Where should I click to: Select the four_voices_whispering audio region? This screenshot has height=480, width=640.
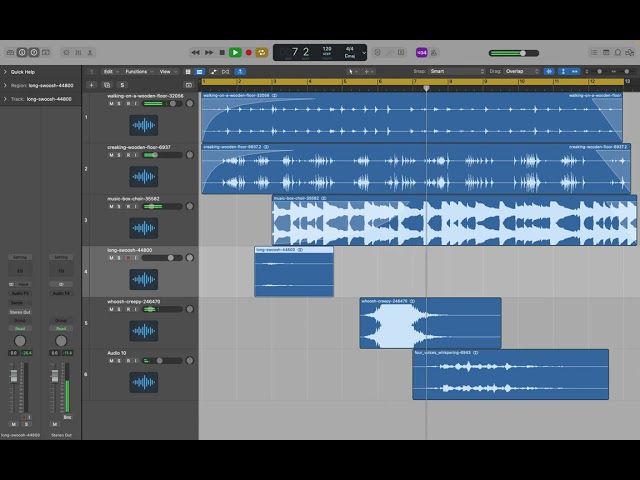[510, 374]
